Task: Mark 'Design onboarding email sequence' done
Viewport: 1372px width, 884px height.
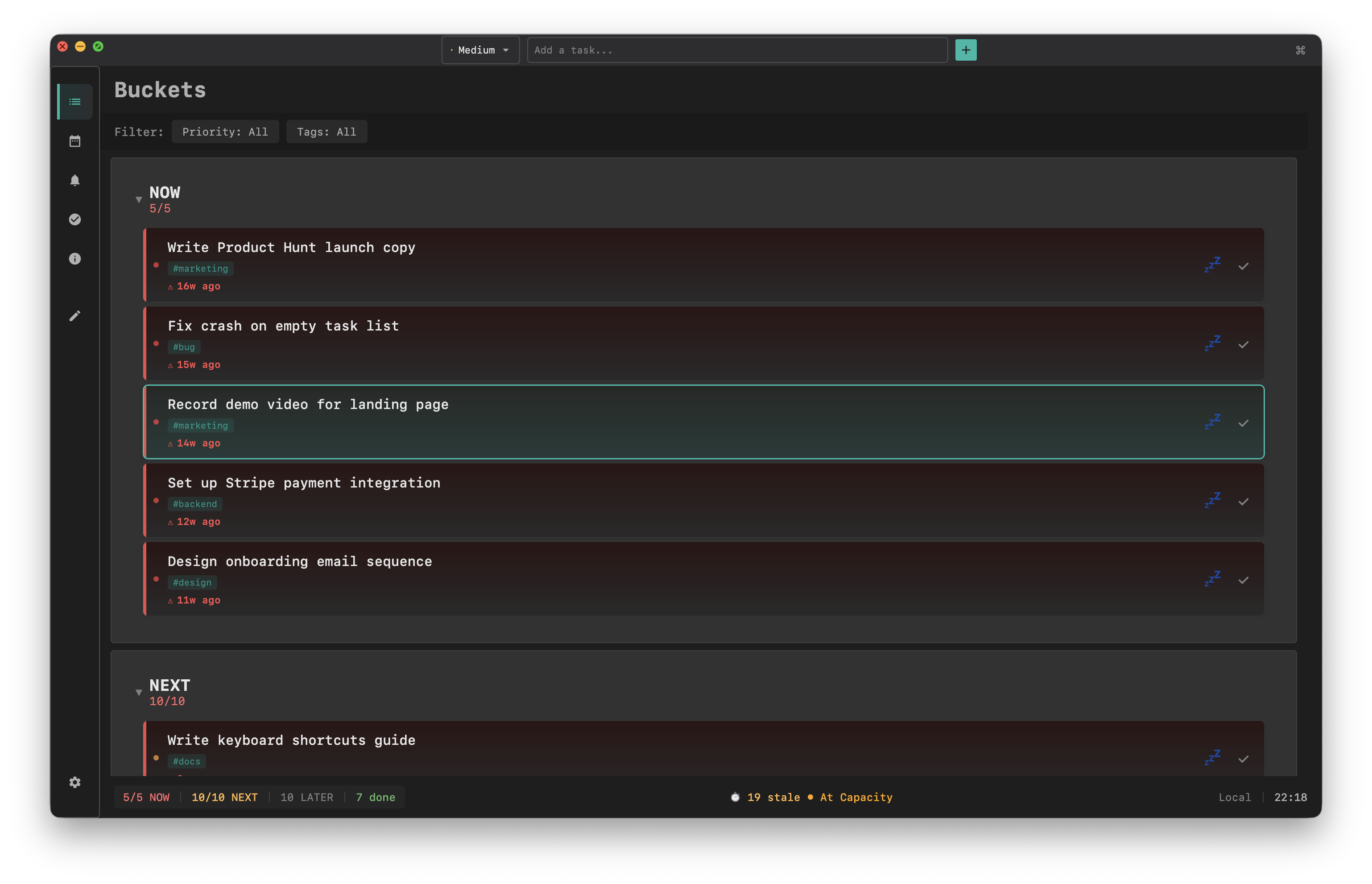Action: [x=1244, y=580]
